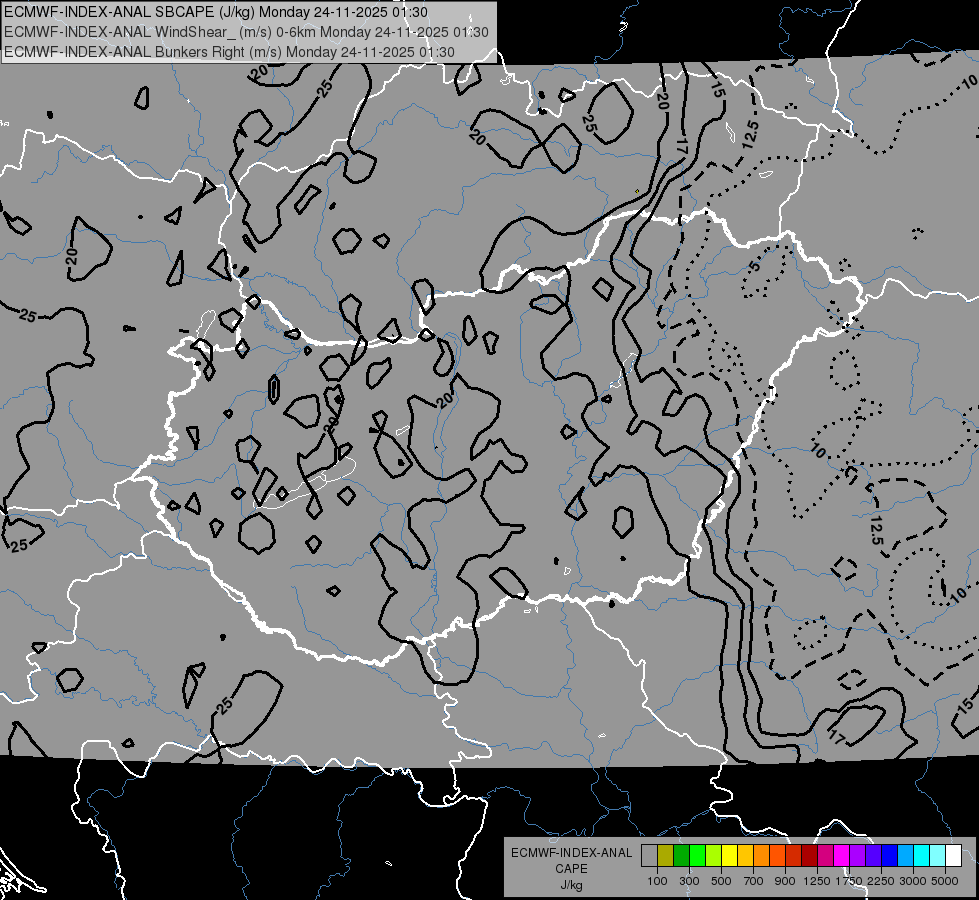This screenshot has width=979, height=900.
Task: Click the legend value 1750
Action: point(850,881)
